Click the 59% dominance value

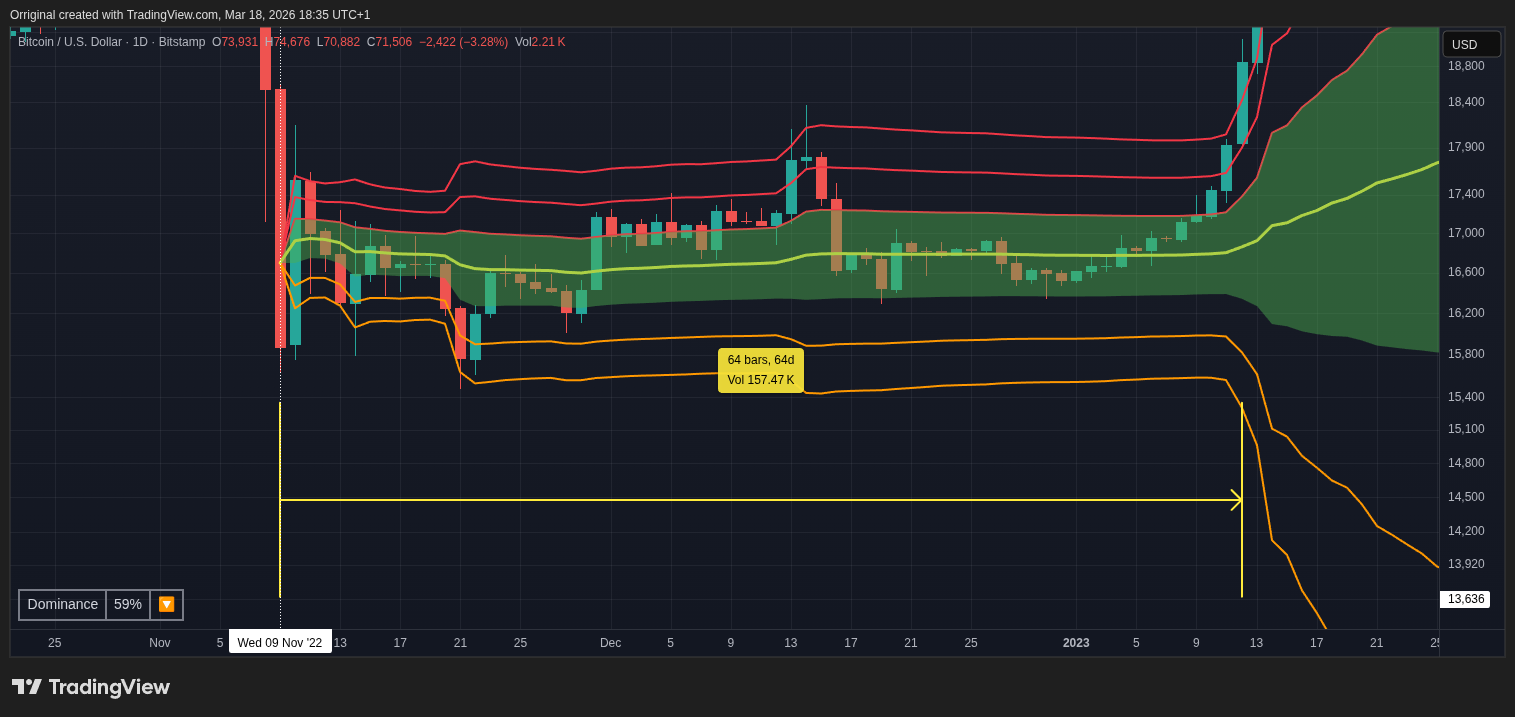(128, 604)
